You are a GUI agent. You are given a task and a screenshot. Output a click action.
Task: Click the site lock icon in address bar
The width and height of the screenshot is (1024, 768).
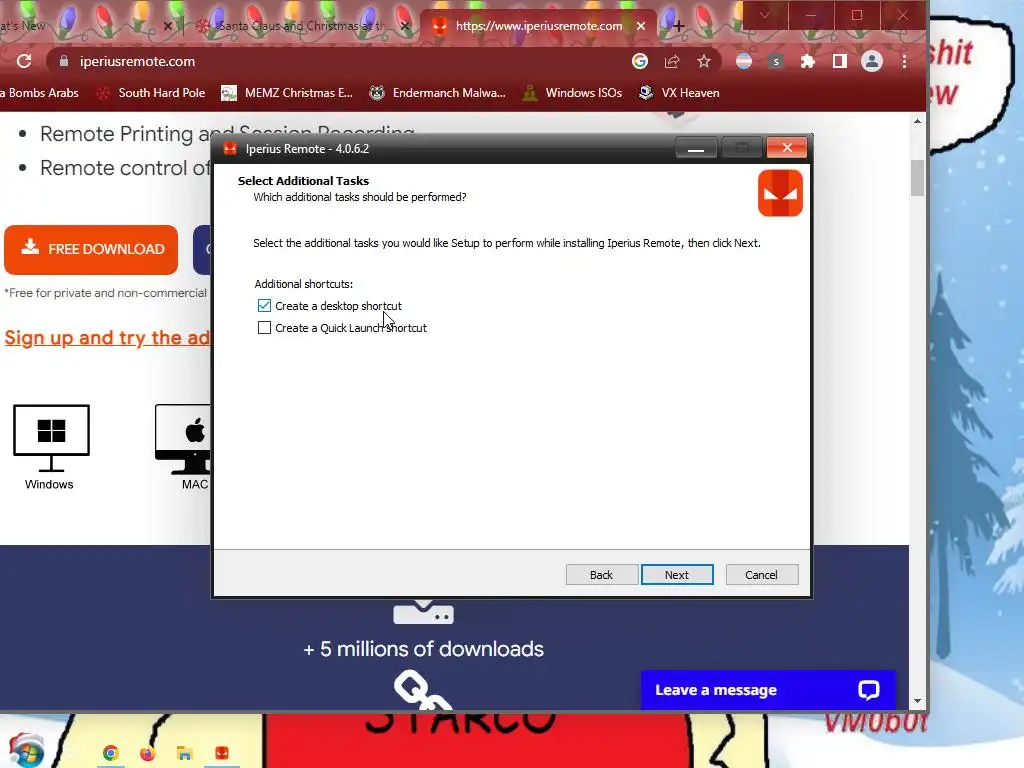pyautogui.click(x=63, y=61)
